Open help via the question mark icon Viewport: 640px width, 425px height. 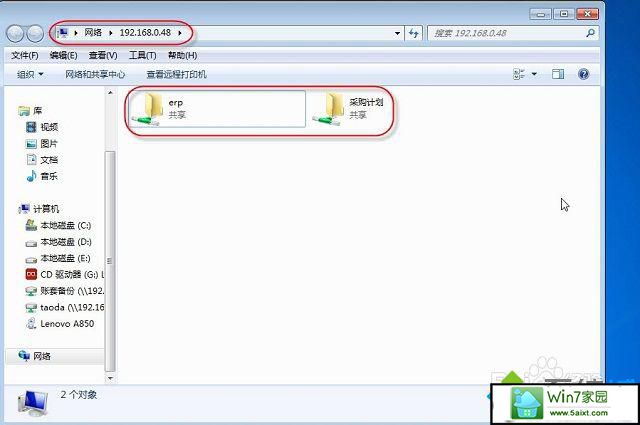pos(584,74)
